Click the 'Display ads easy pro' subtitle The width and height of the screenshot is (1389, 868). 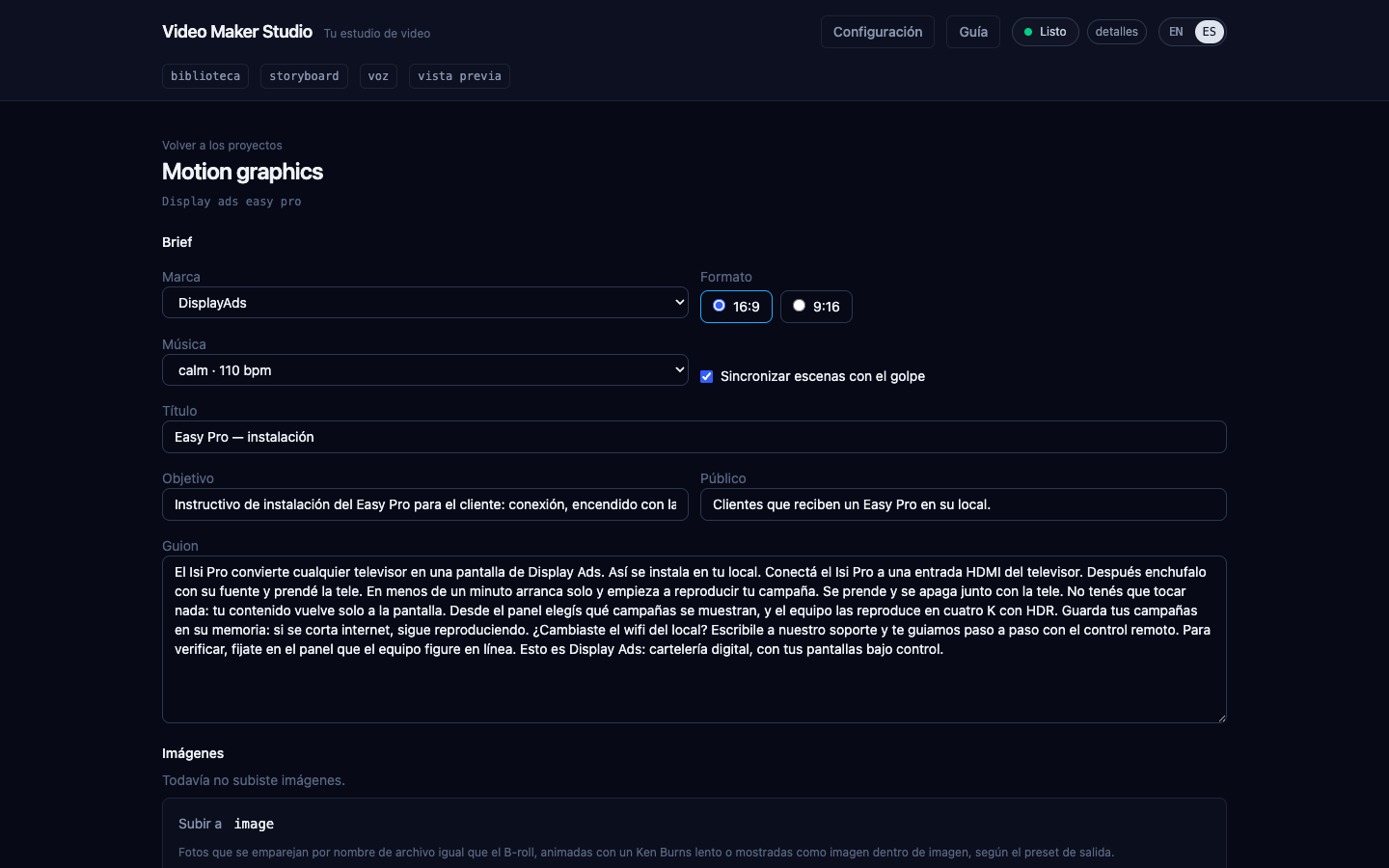[231, 202]
